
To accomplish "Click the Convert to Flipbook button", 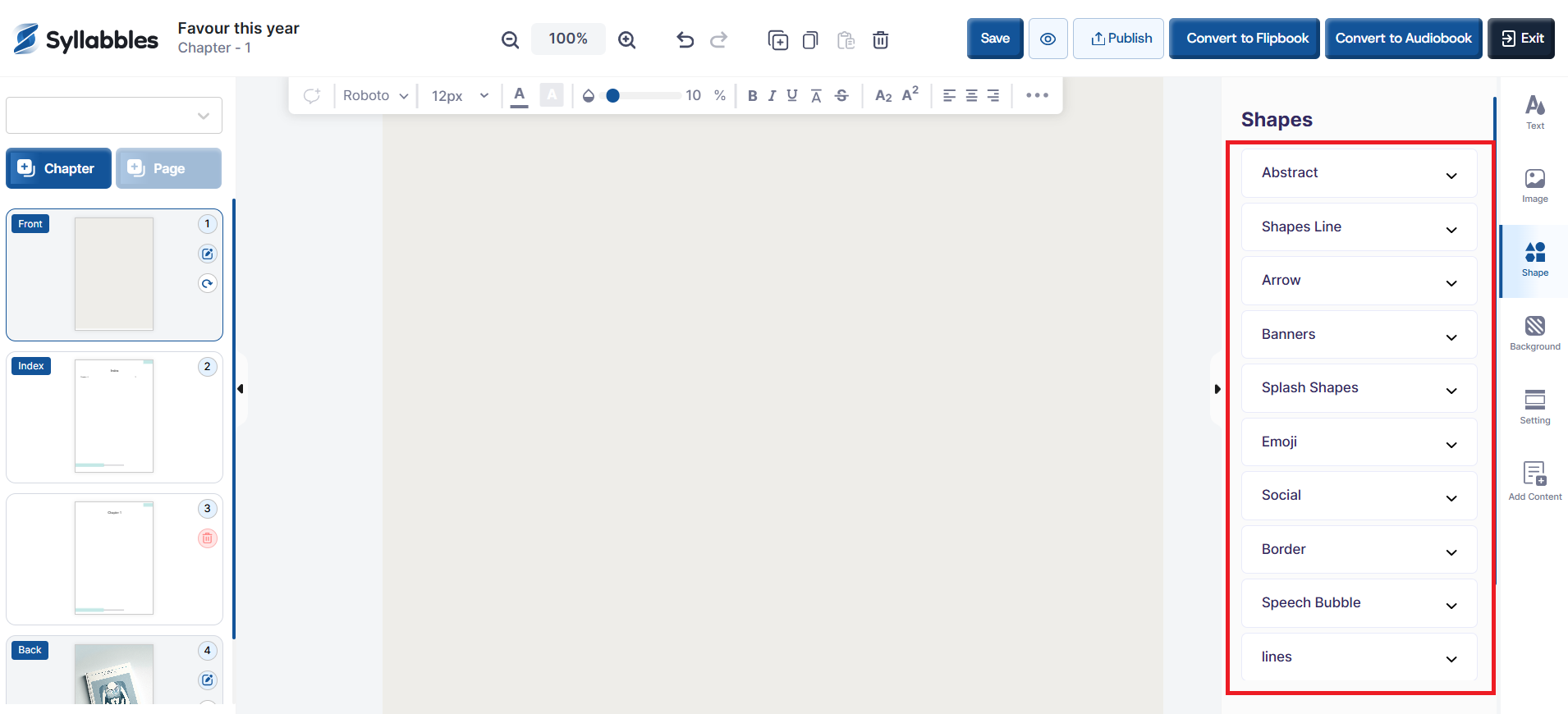I will (x=1247, y=39).
